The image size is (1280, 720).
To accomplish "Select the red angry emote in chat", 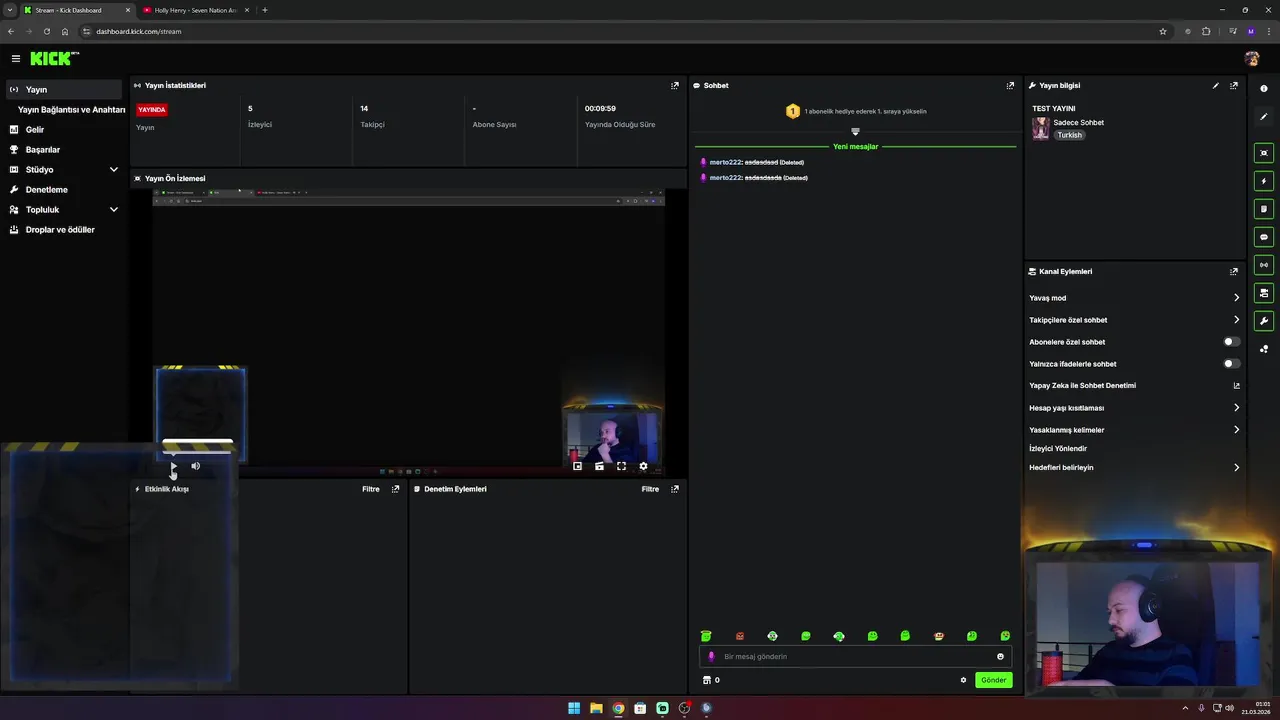I will pyautogui.click(x=740, y=636).
